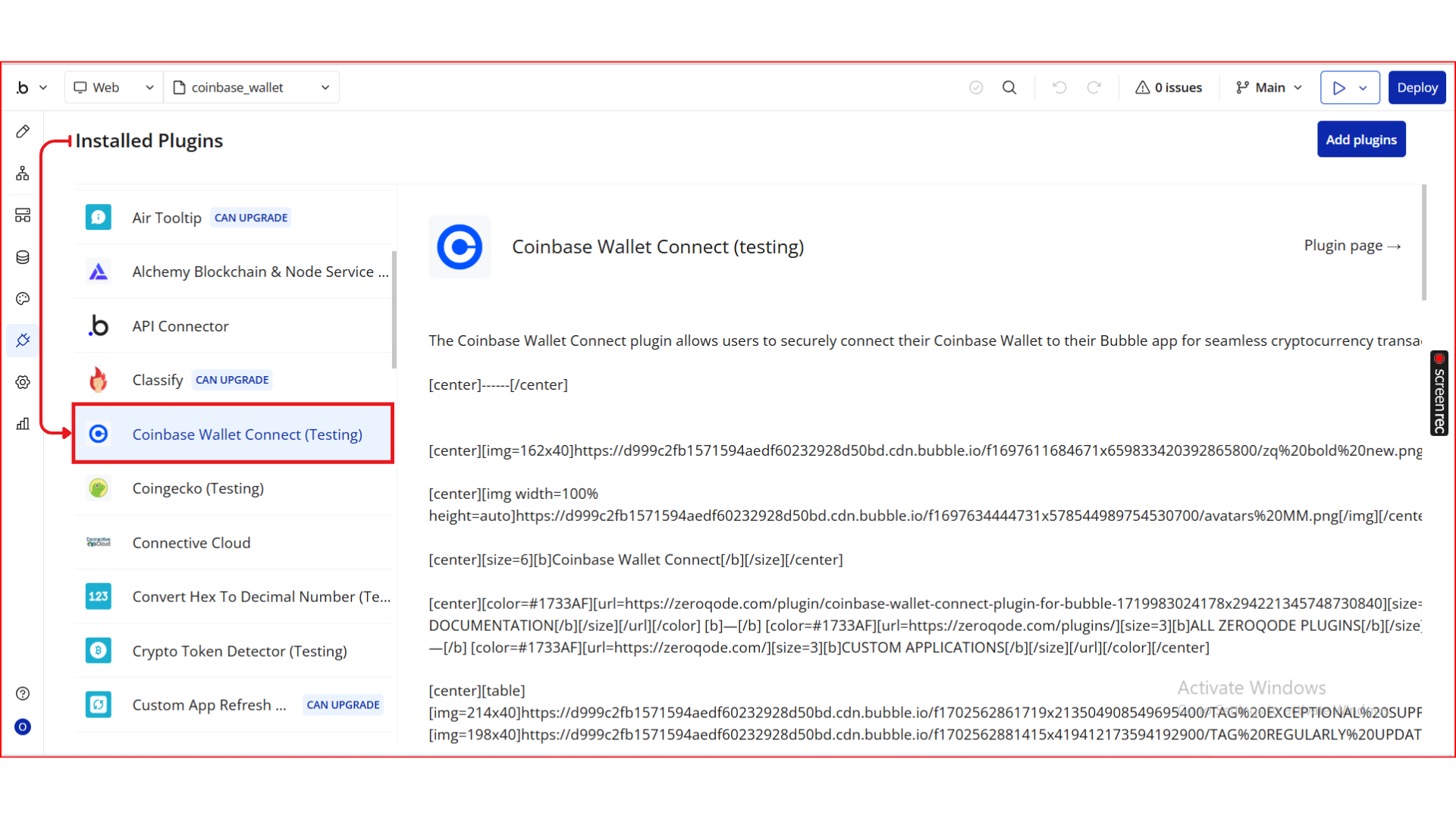Click the Deploy button
The height and width of the screenshot is (819, 1456).
1417,87
